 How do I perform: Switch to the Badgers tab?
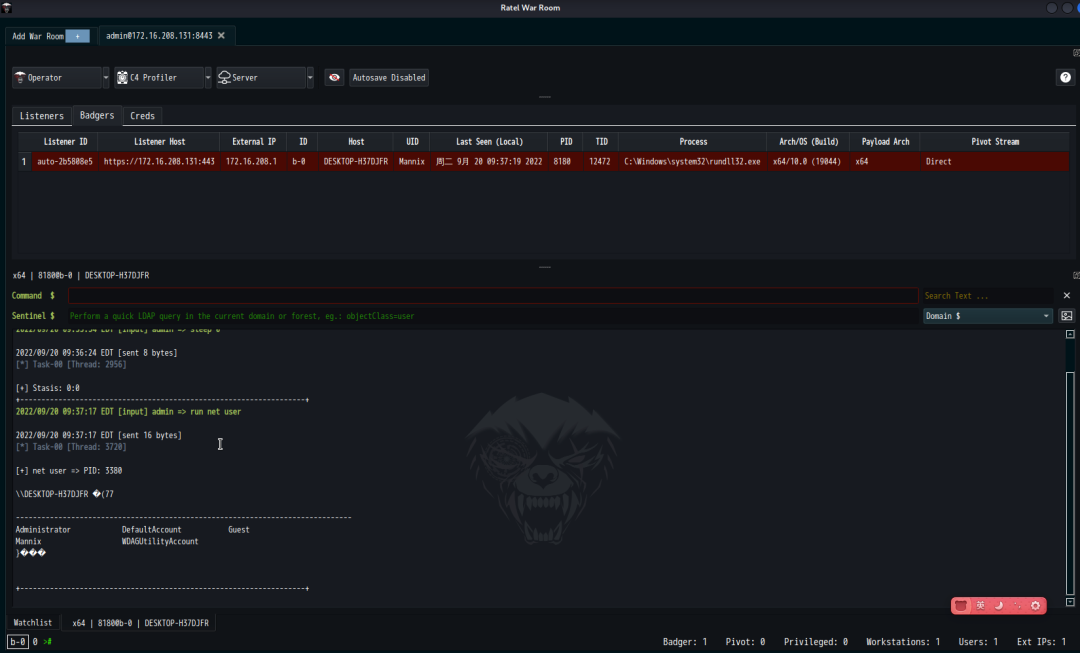[96, 115]
